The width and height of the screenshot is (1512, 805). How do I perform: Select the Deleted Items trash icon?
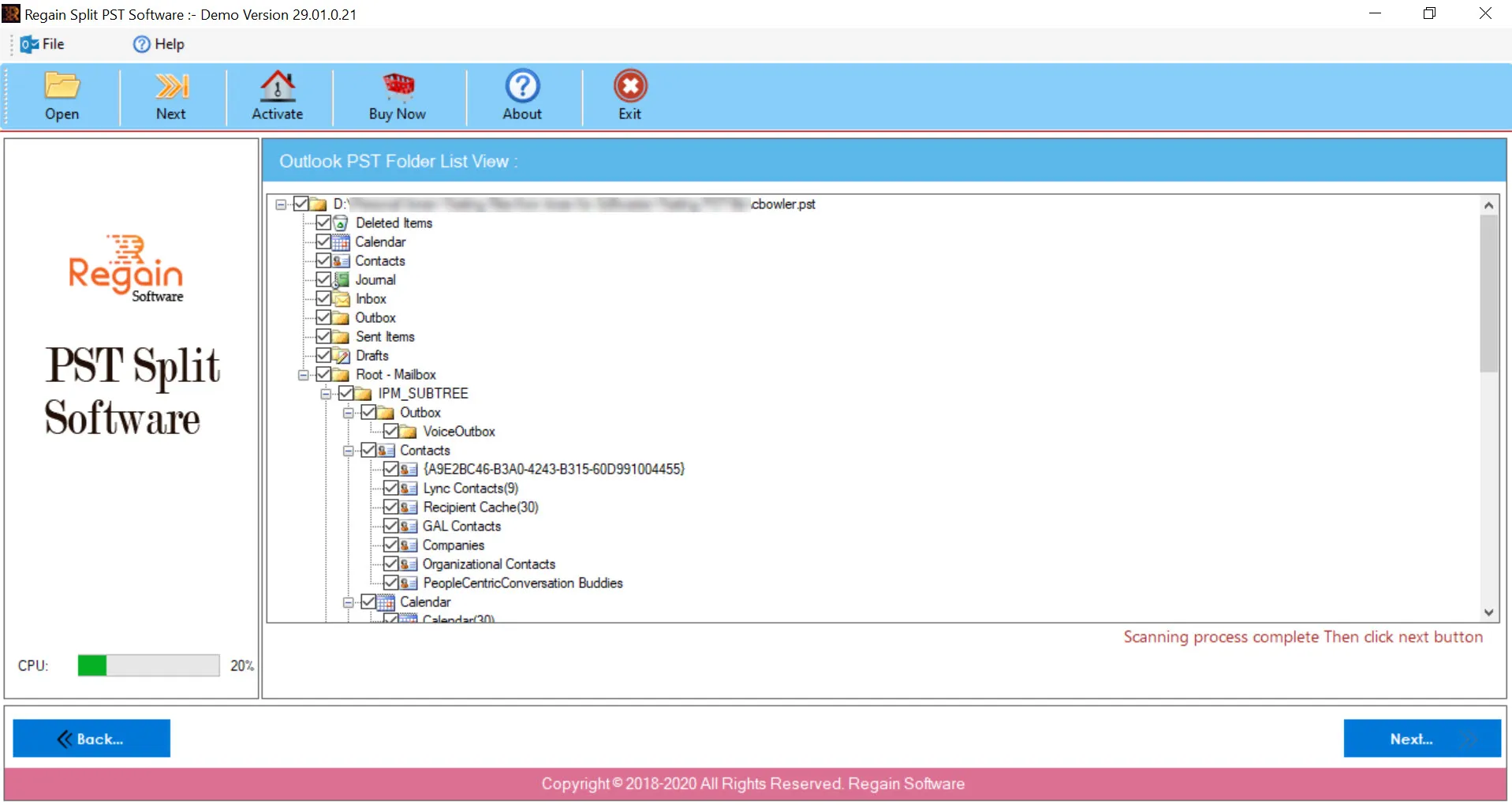[341, 223]
